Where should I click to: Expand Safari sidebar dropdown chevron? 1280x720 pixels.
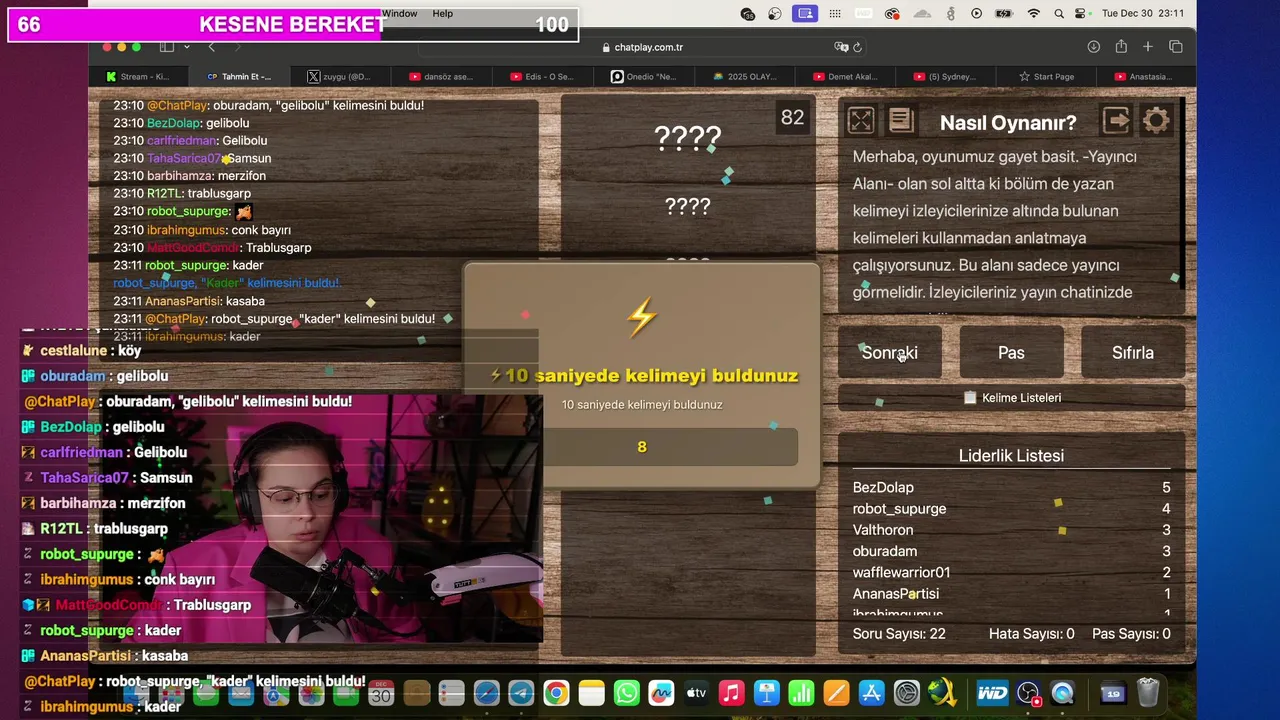pyautogui.click(x=186, y=47)
